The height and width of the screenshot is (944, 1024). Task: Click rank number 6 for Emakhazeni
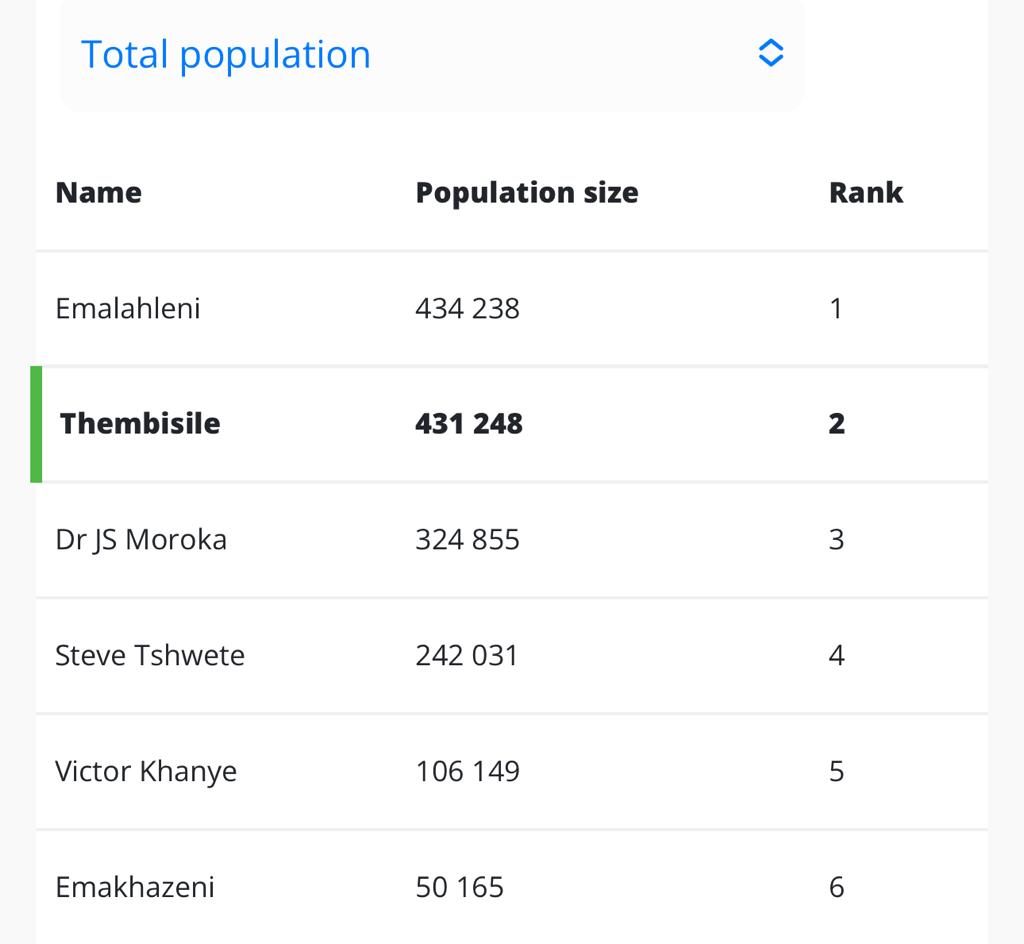(836, 887)
